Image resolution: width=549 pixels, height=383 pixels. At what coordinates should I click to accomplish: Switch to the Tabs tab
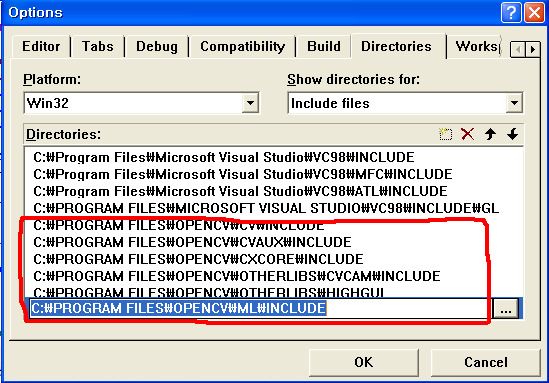coord(97,47)
